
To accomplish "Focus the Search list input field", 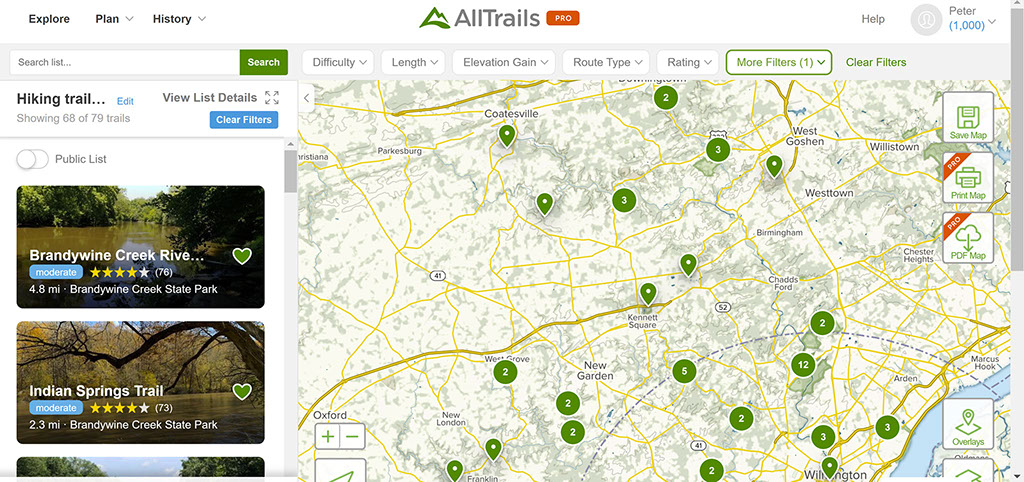I will click(125, 62).
